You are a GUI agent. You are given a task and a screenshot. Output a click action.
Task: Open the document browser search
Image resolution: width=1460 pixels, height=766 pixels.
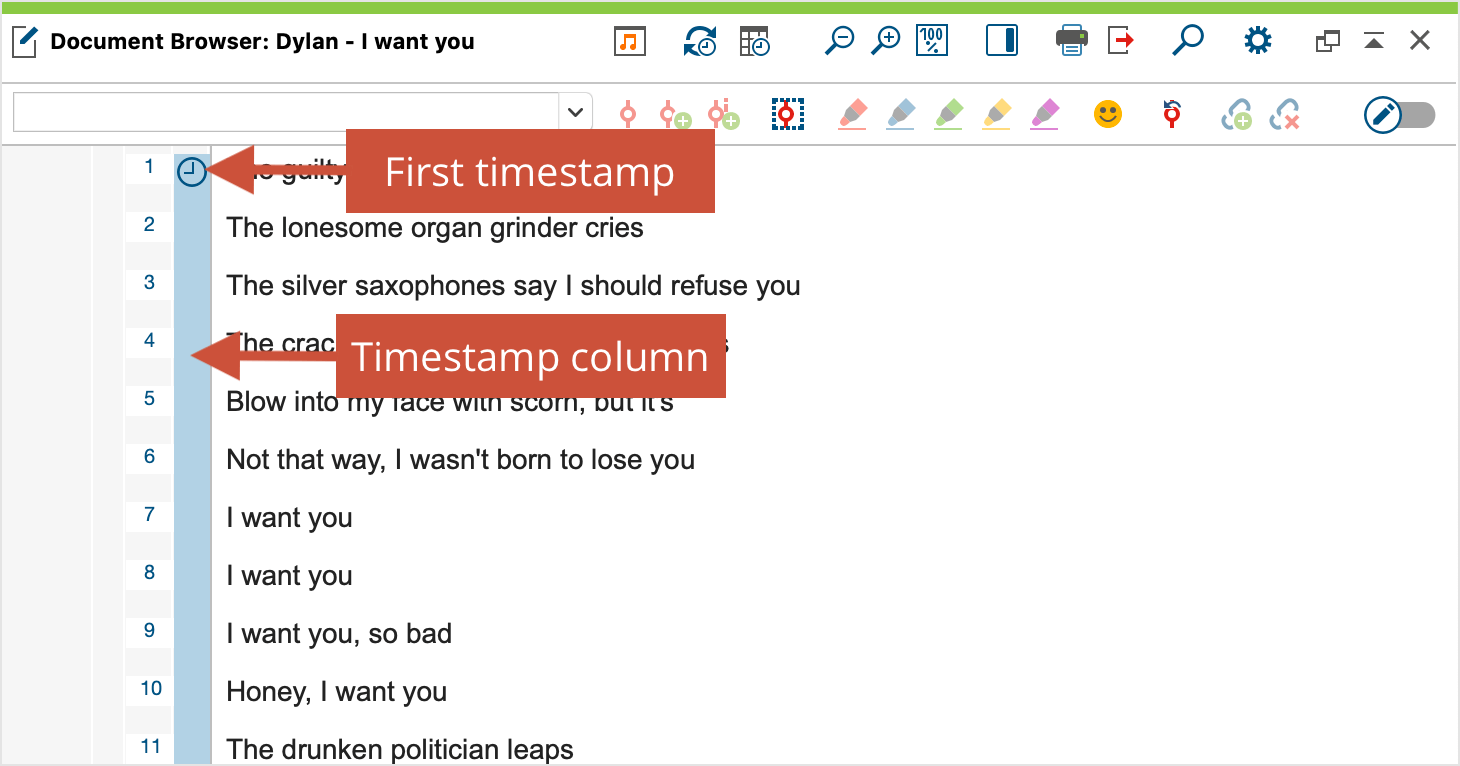[1188, 40]
